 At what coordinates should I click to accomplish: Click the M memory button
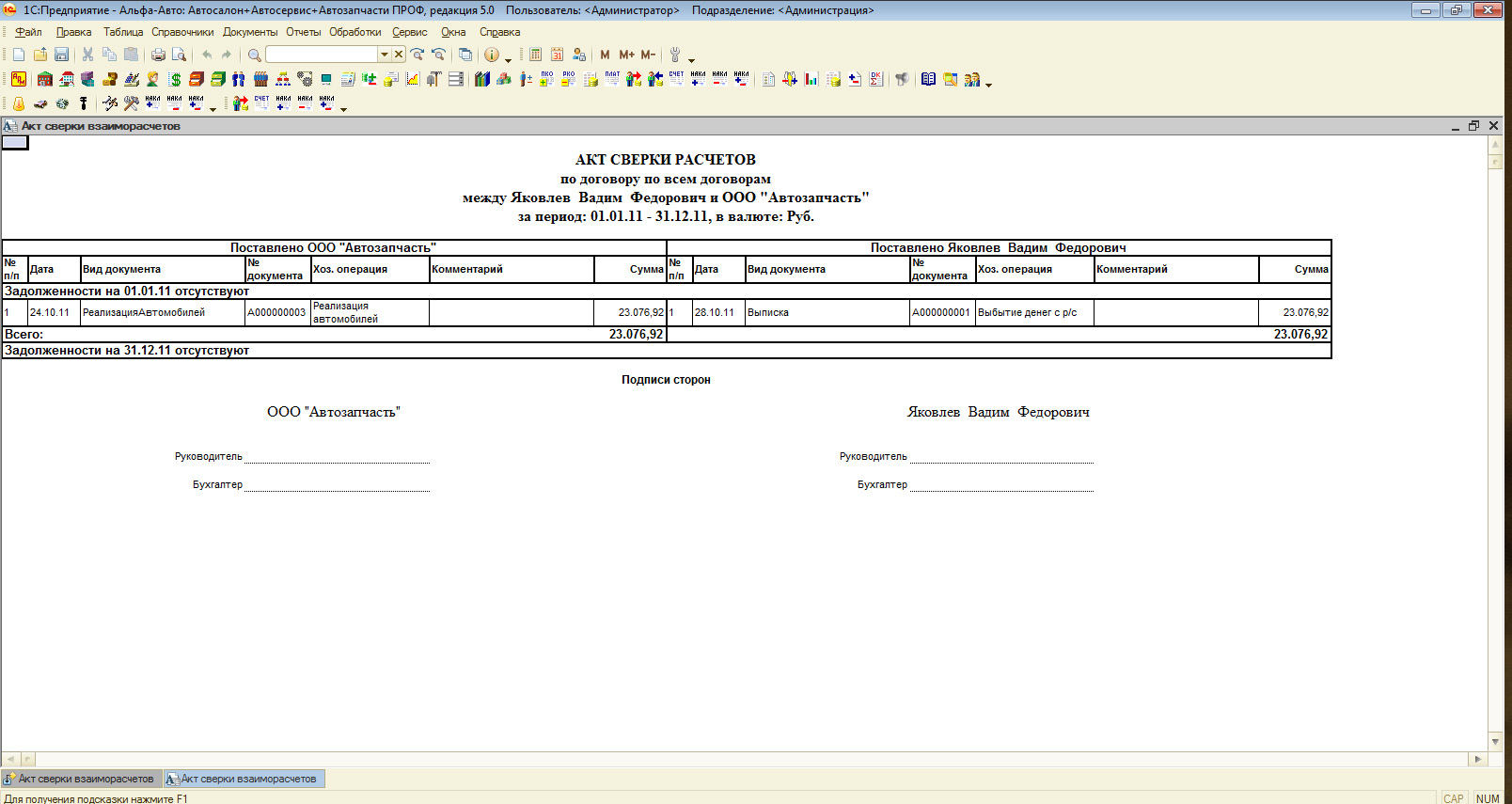pyautogui.click(x=605, y=55)
